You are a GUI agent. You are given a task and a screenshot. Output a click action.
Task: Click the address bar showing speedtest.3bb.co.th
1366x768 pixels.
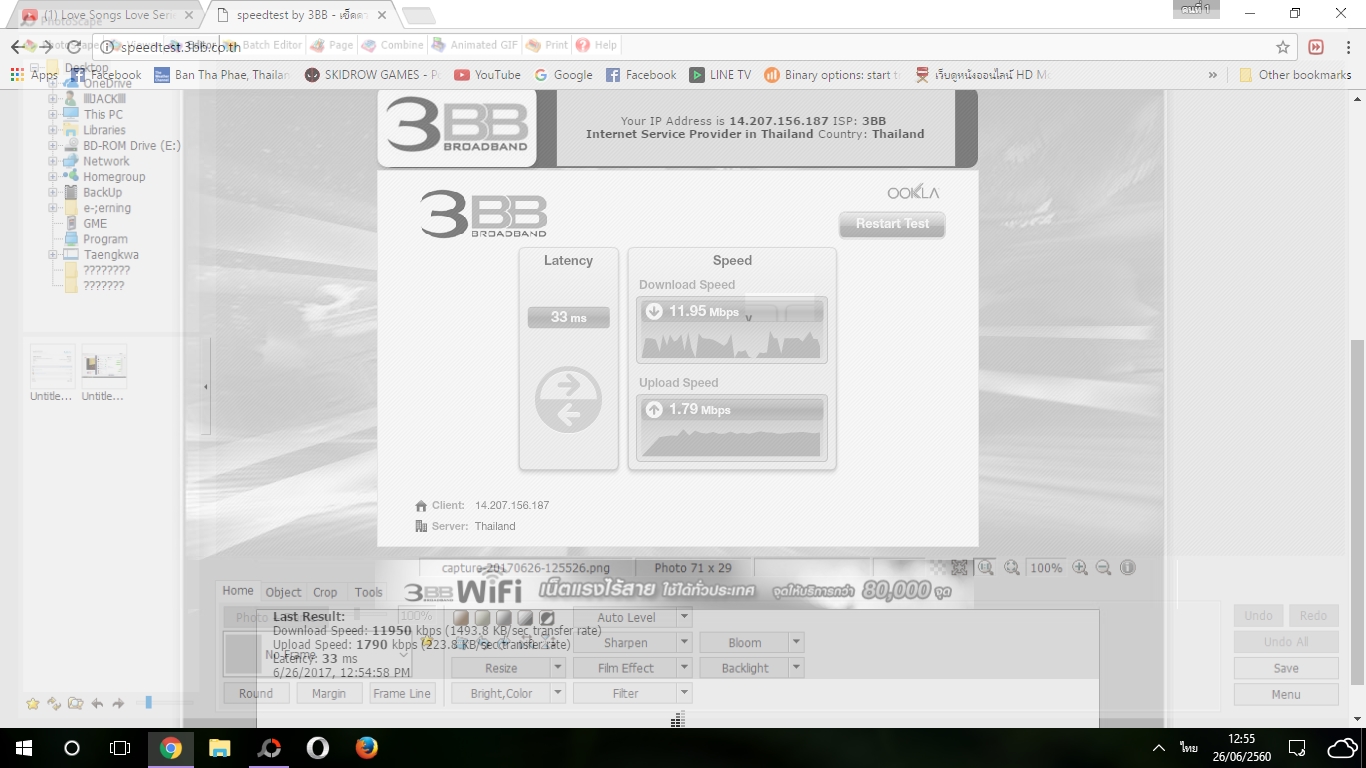coord(690,46)
